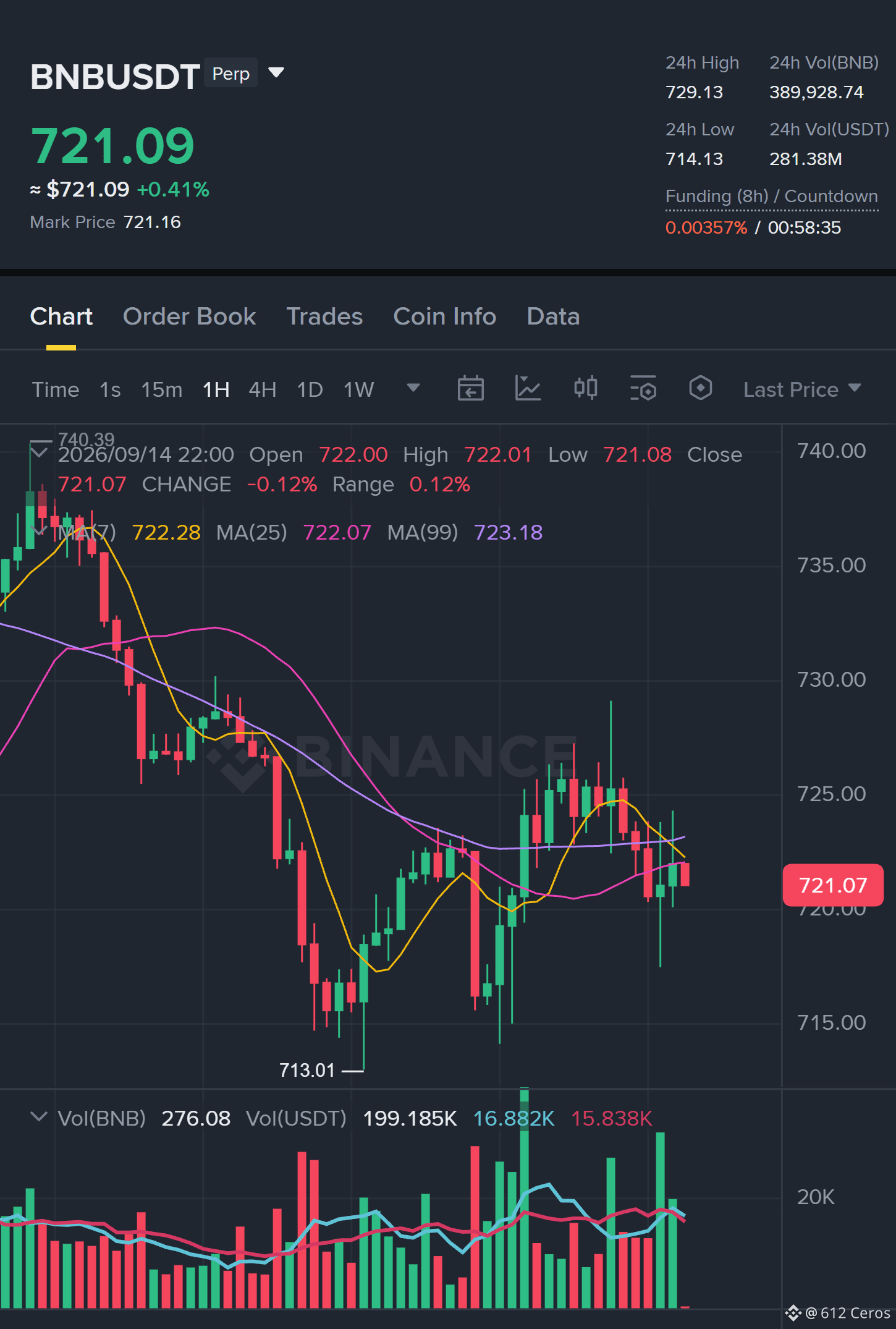Open the Coin Info tab
Image resolution: width=896 pixels, height=1329 pixels.
[445, 316]
